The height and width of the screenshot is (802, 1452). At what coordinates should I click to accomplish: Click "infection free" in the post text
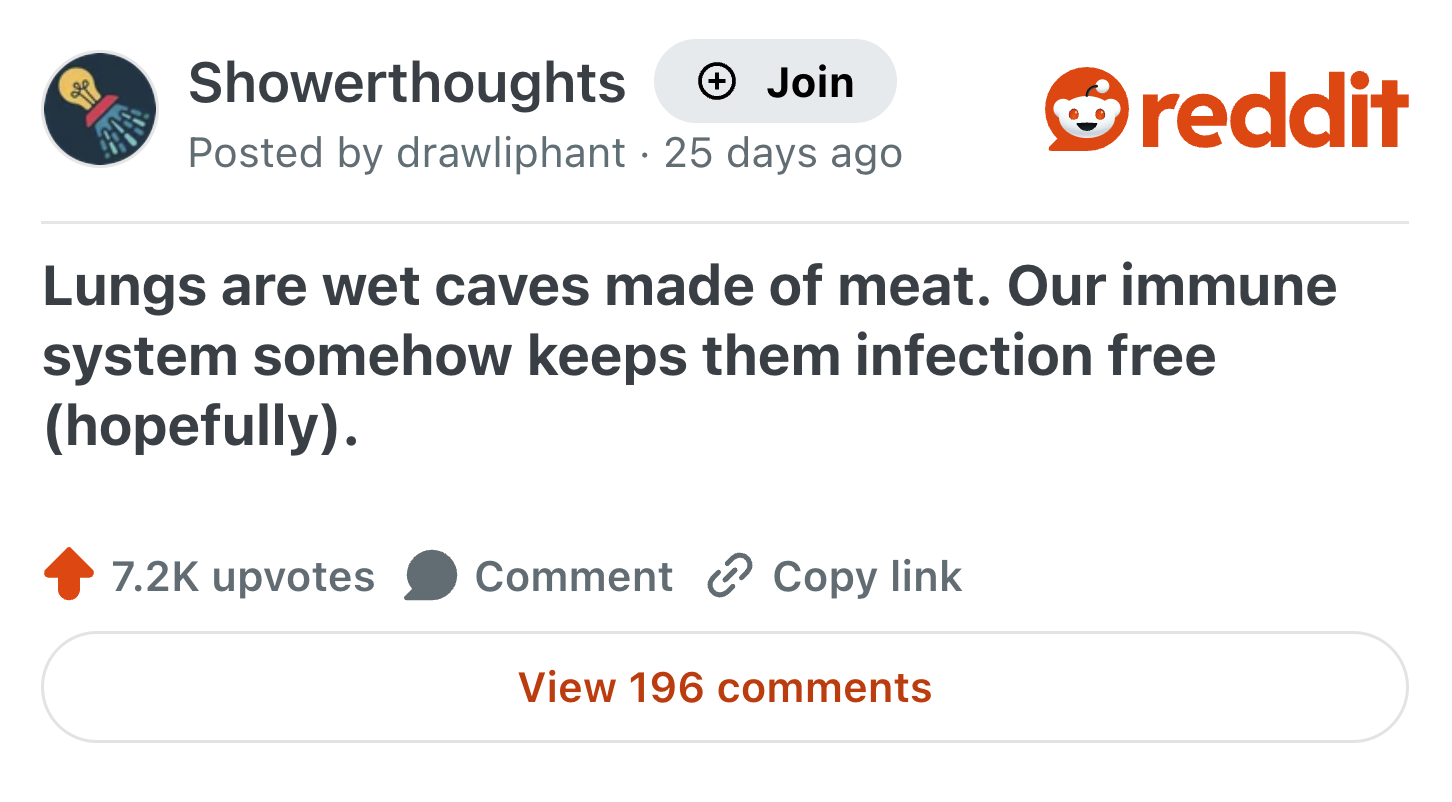coord(1035,356)
